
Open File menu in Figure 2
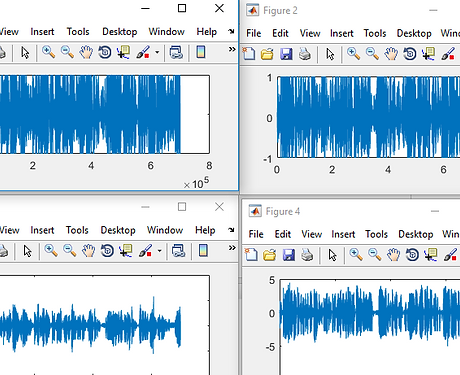[x=254, y=33]
